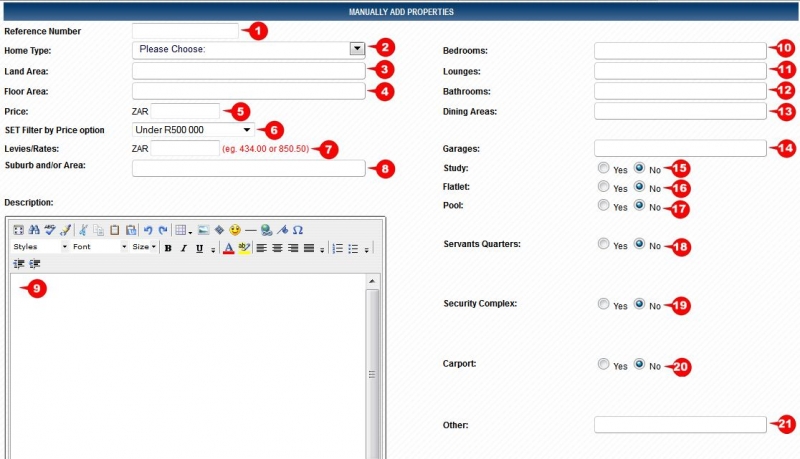The image size is (800, 459).
Task: Click the description scrollbar up arrow
Action: coord(372,282)
